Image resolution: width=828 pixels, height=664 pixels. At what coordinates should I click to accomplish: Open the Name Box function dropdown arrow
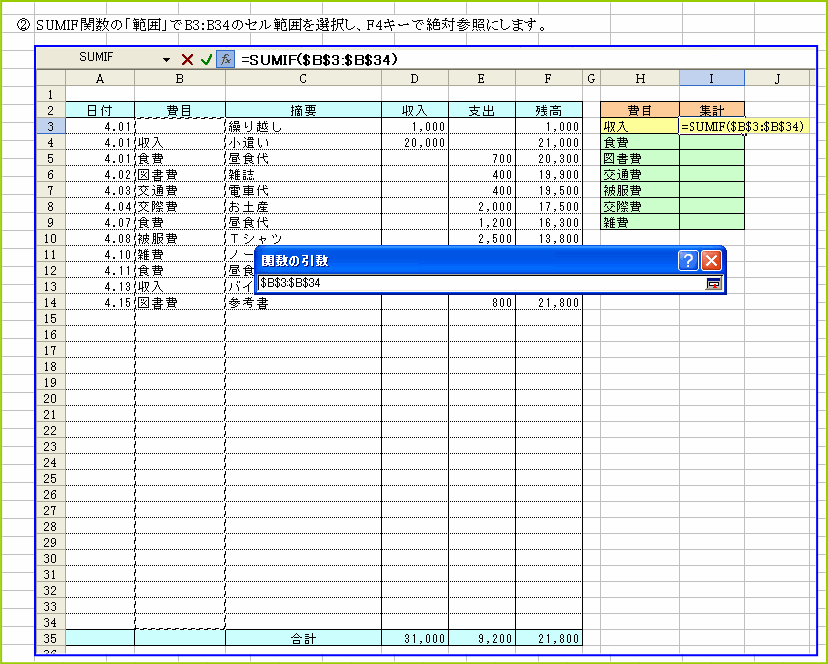point(166,60)
